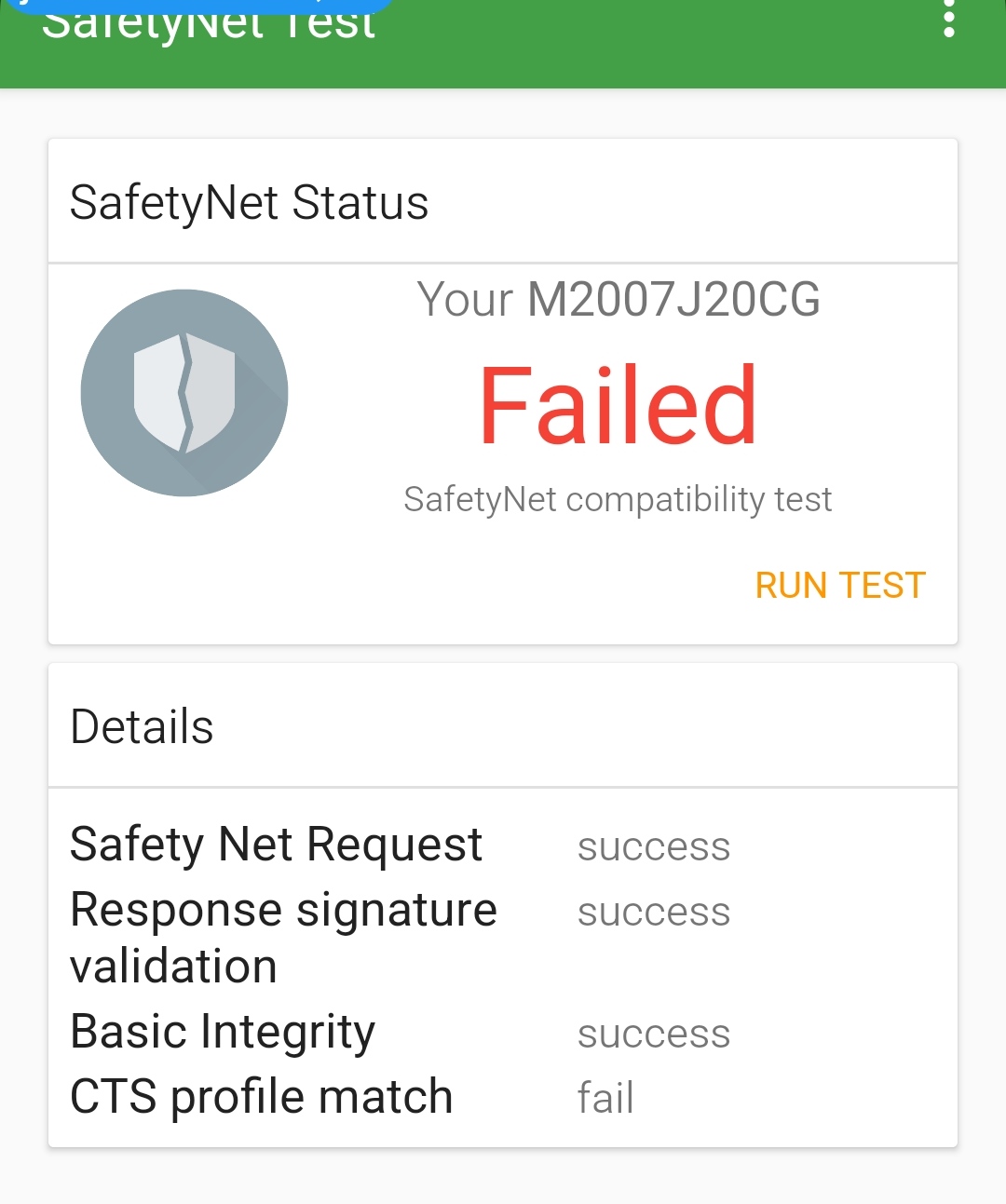Tap the SafetyNet compatibility test subtitle

pos(618,500)
